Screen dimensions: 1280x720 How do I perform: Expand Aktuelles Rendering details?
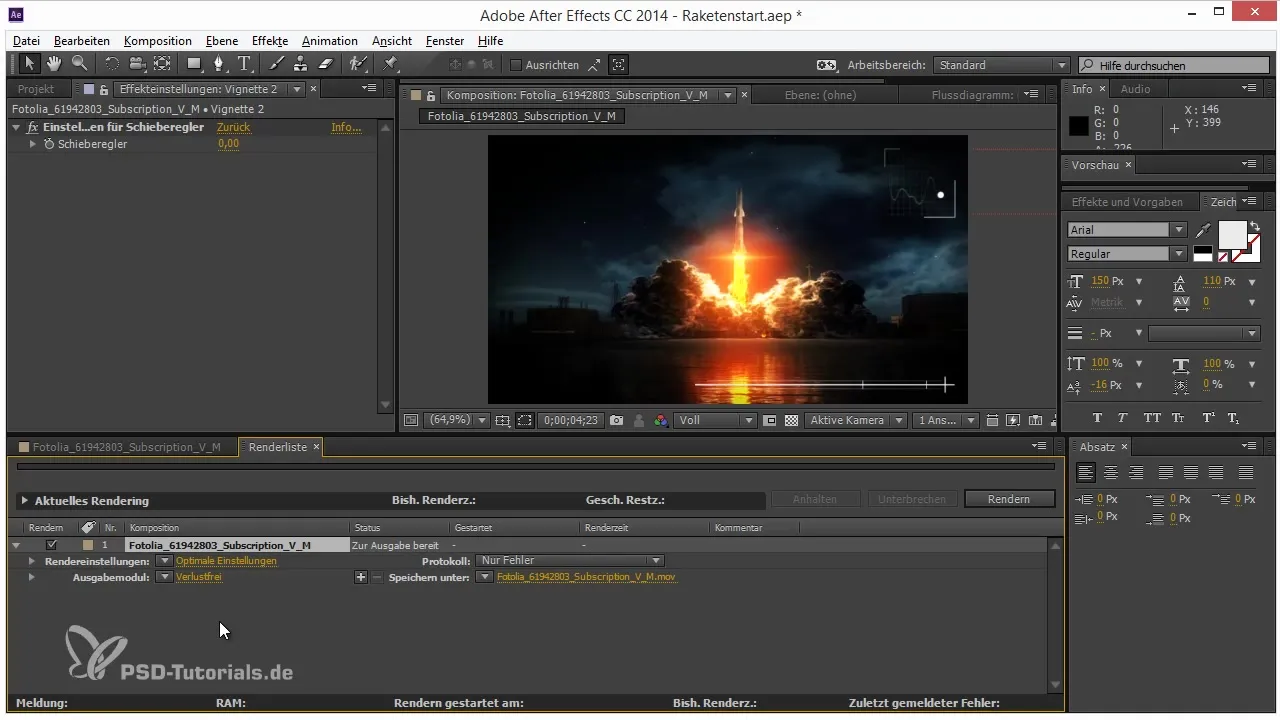tap(24, 500)
